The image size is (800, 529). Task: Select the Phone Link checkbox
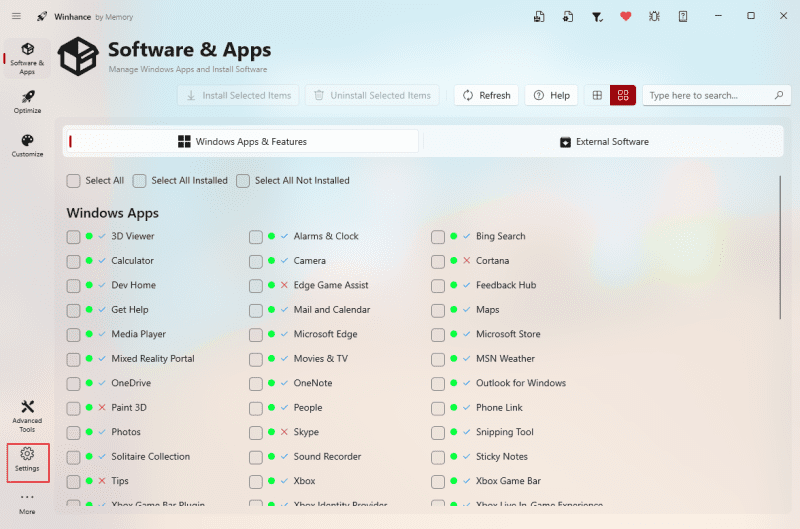[x=438, y=408]
